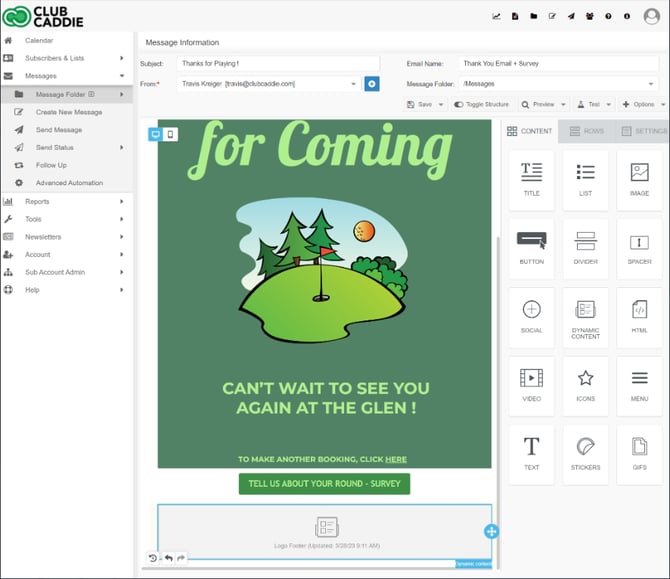Click the survey button in email
The height and width of the screenshot is (579, 670).
(324, 484)
